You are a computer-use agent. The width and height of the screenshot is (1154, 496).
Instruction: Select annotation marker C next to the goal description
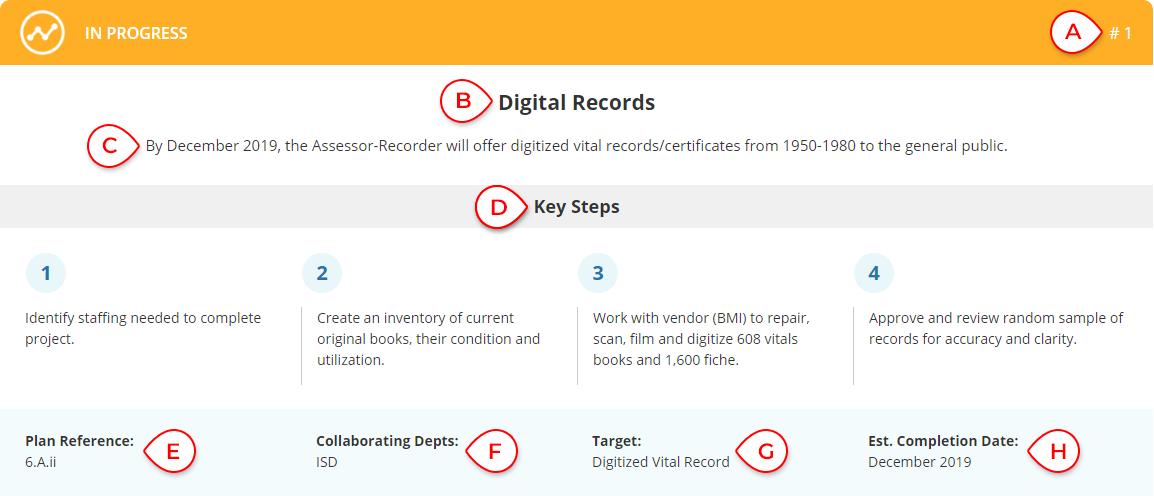113,146
